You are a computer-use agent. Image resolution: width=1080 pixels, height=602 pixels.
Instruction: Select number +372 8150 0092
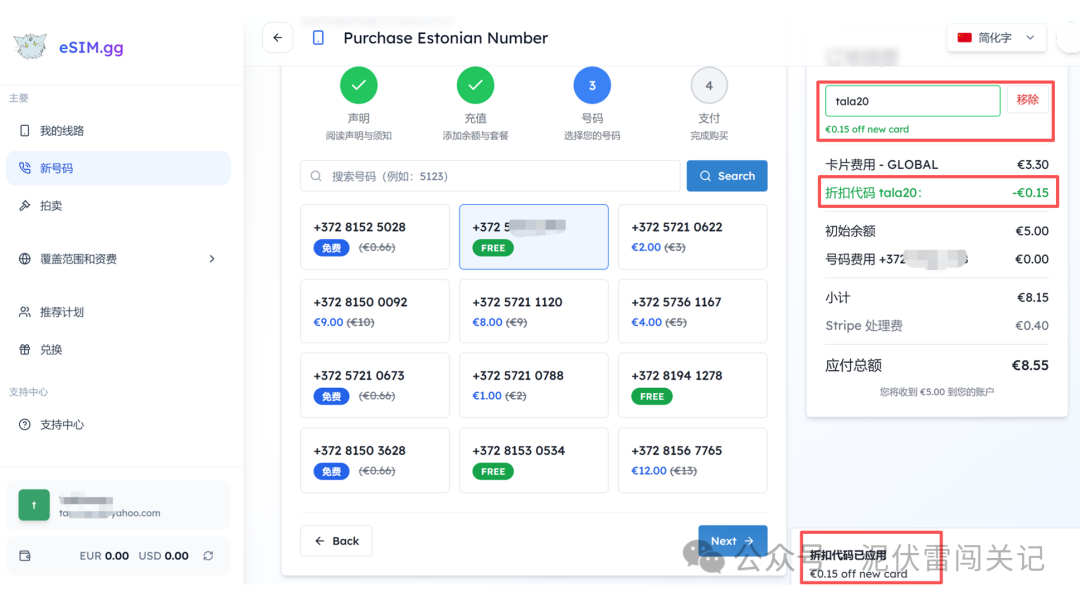[x=375, y=311]
